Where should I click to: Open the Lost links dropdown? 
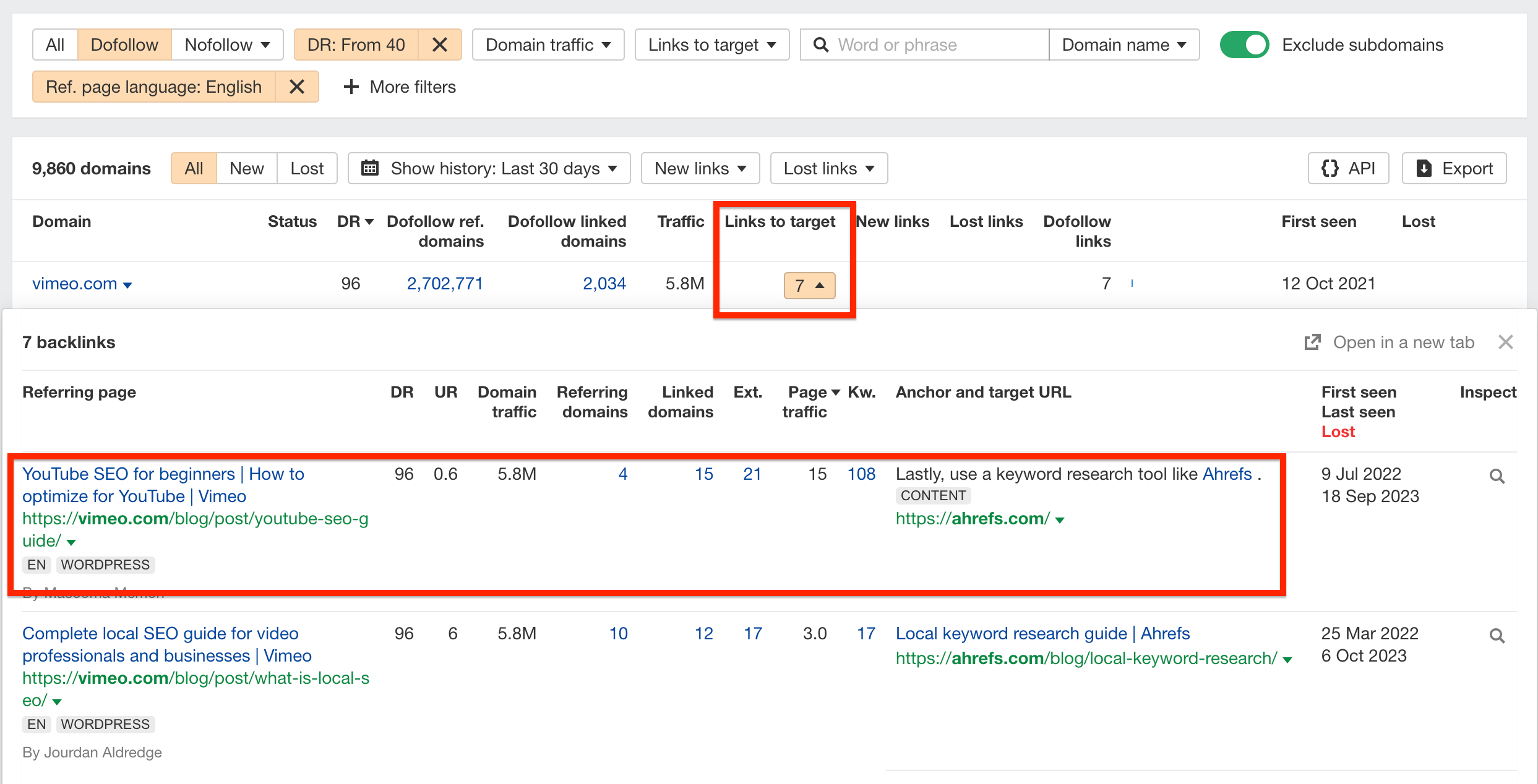coord(829,168)
